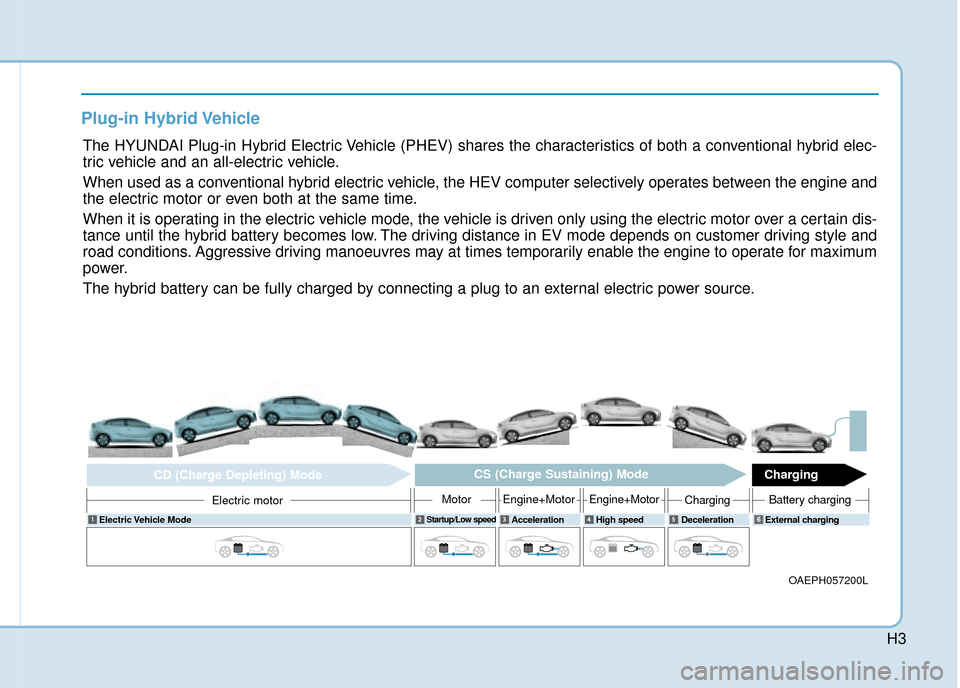Click the Deceleration label
This screenshot has width=960, height=688.
tap(707, 520)
